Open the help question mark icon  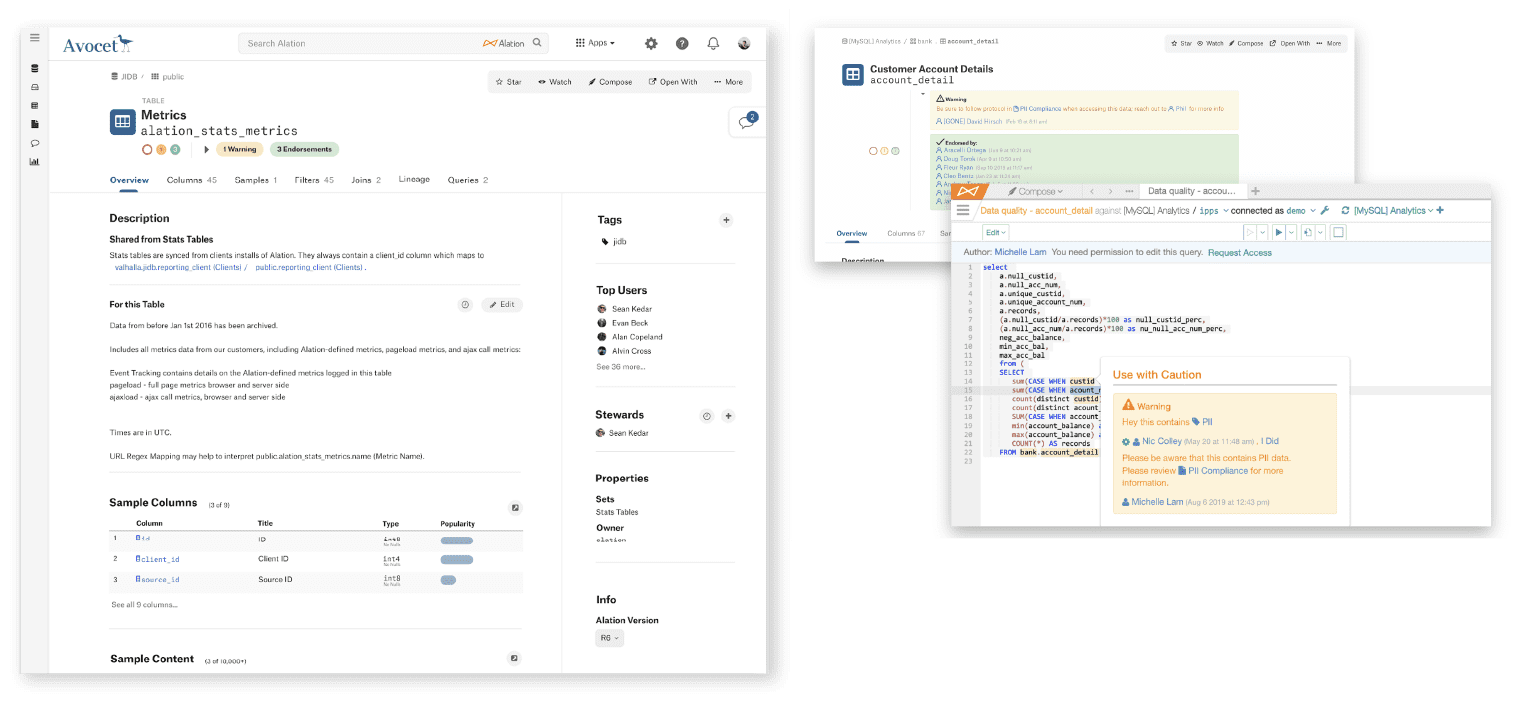682,43
